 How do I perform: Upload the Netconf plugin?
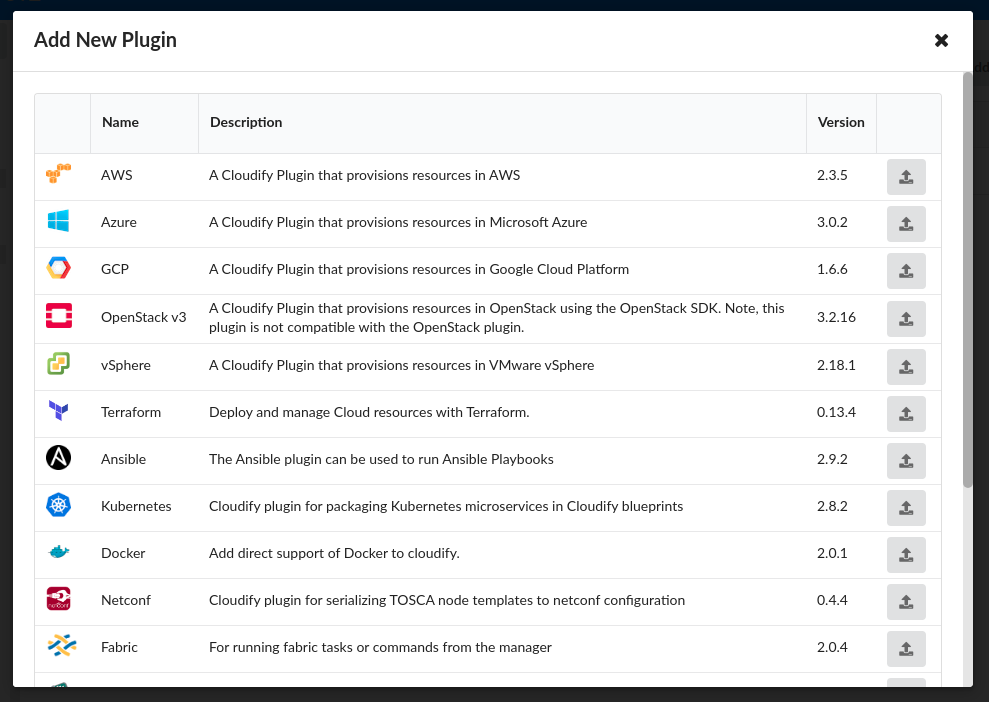tap(906, 602)
